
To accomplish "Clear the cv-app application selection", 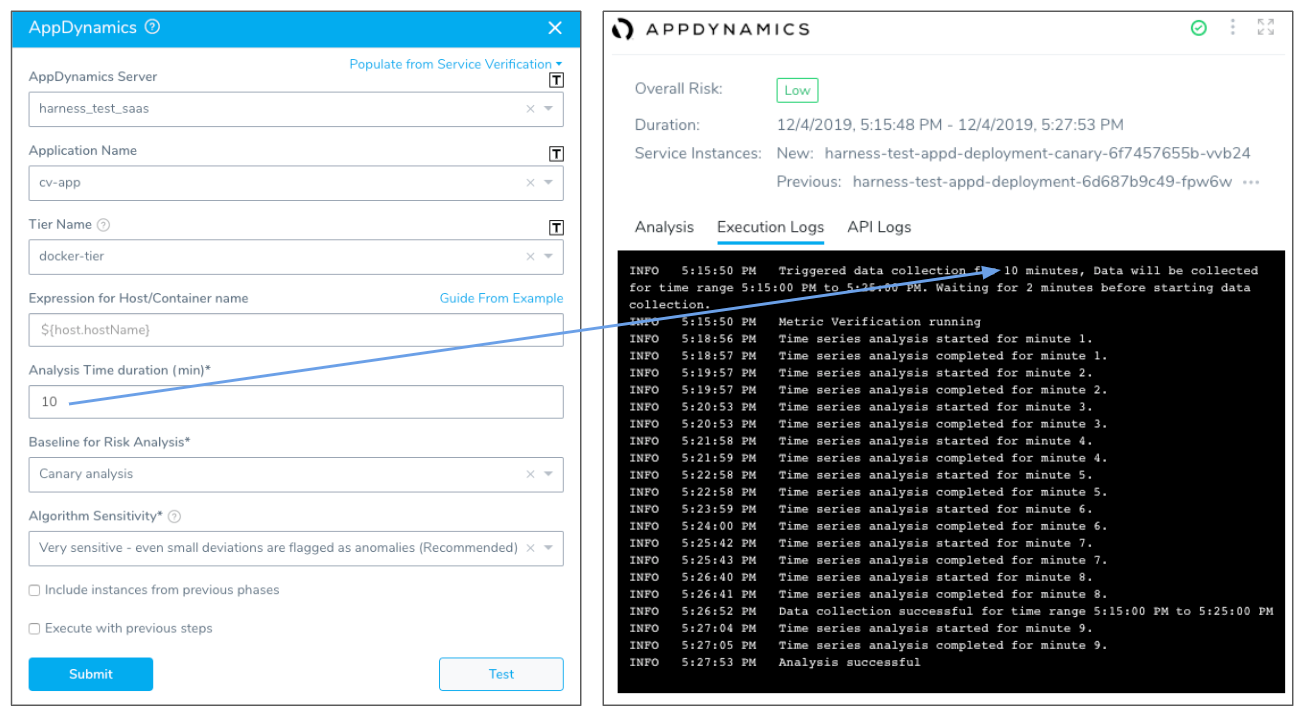I will (530, 183).
